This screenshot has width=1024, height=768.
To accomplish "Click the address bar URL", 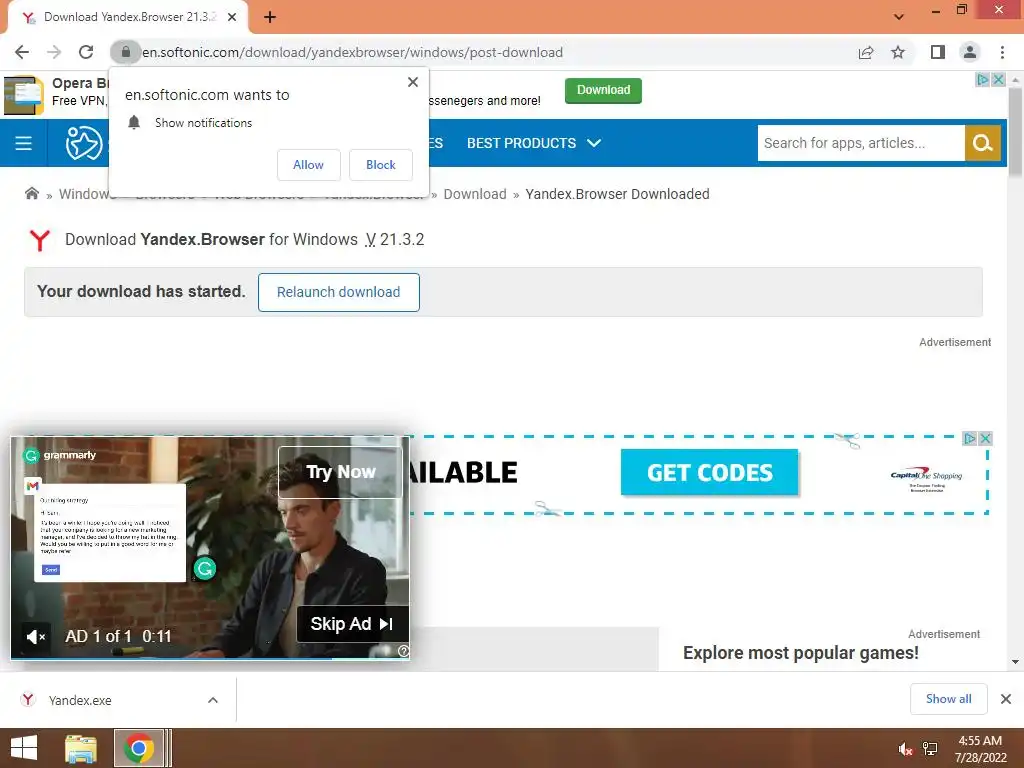I will click(x=353, y=52).
